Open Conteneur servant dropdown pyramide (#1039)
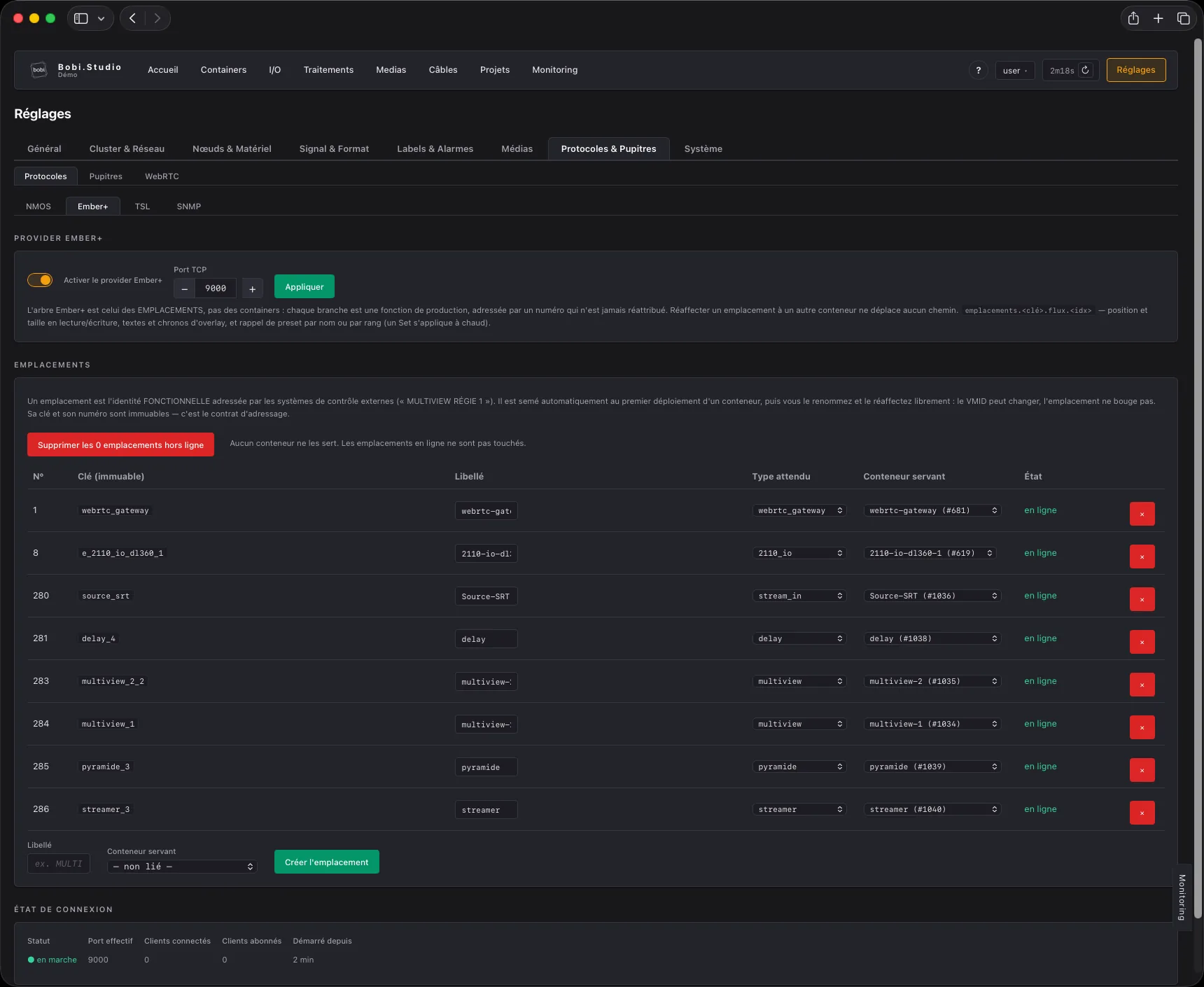 pos(932,766)
